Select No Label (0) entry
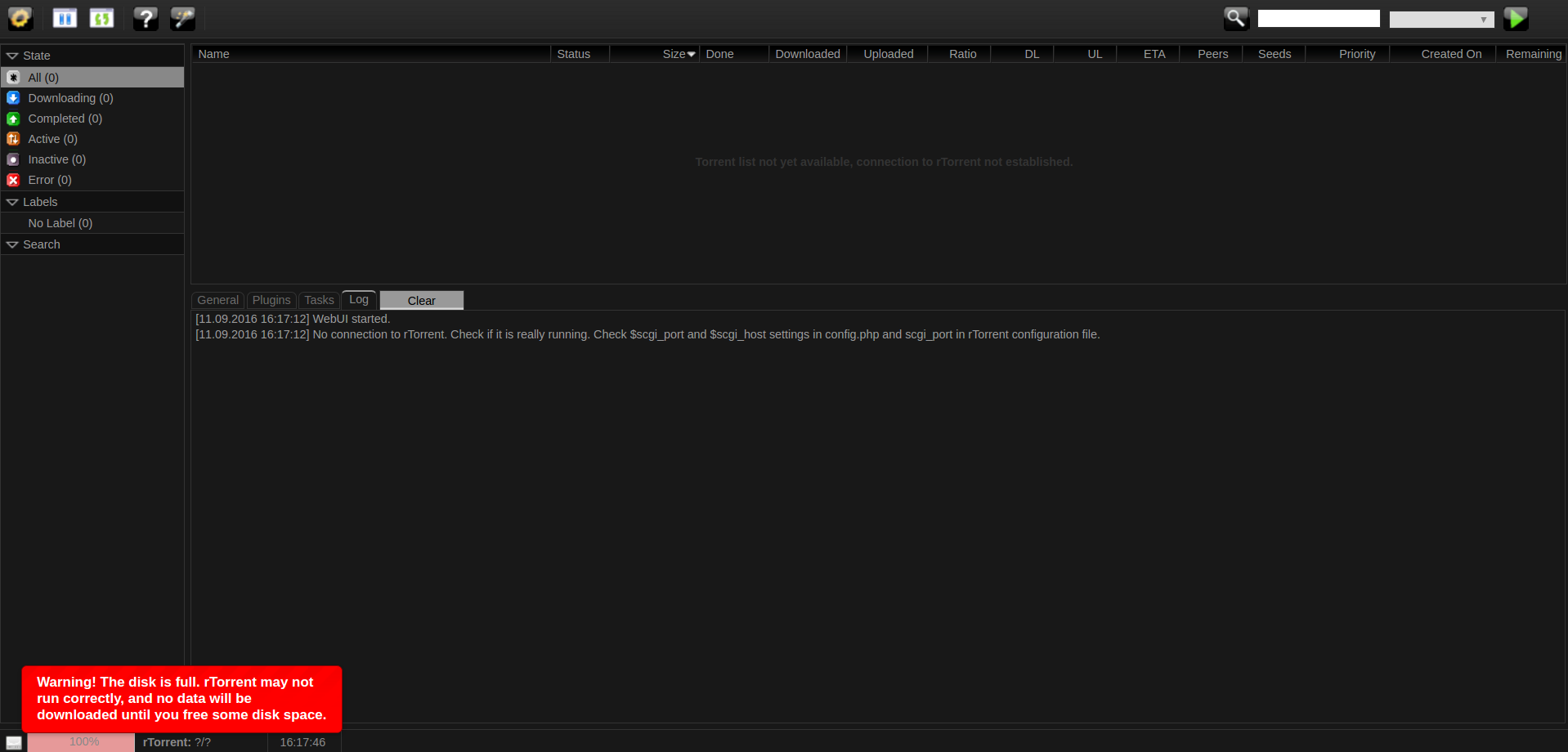Image resolution: width=1568 pixels, height=752 pixels. pyautogui.click(x=92, y=223)
